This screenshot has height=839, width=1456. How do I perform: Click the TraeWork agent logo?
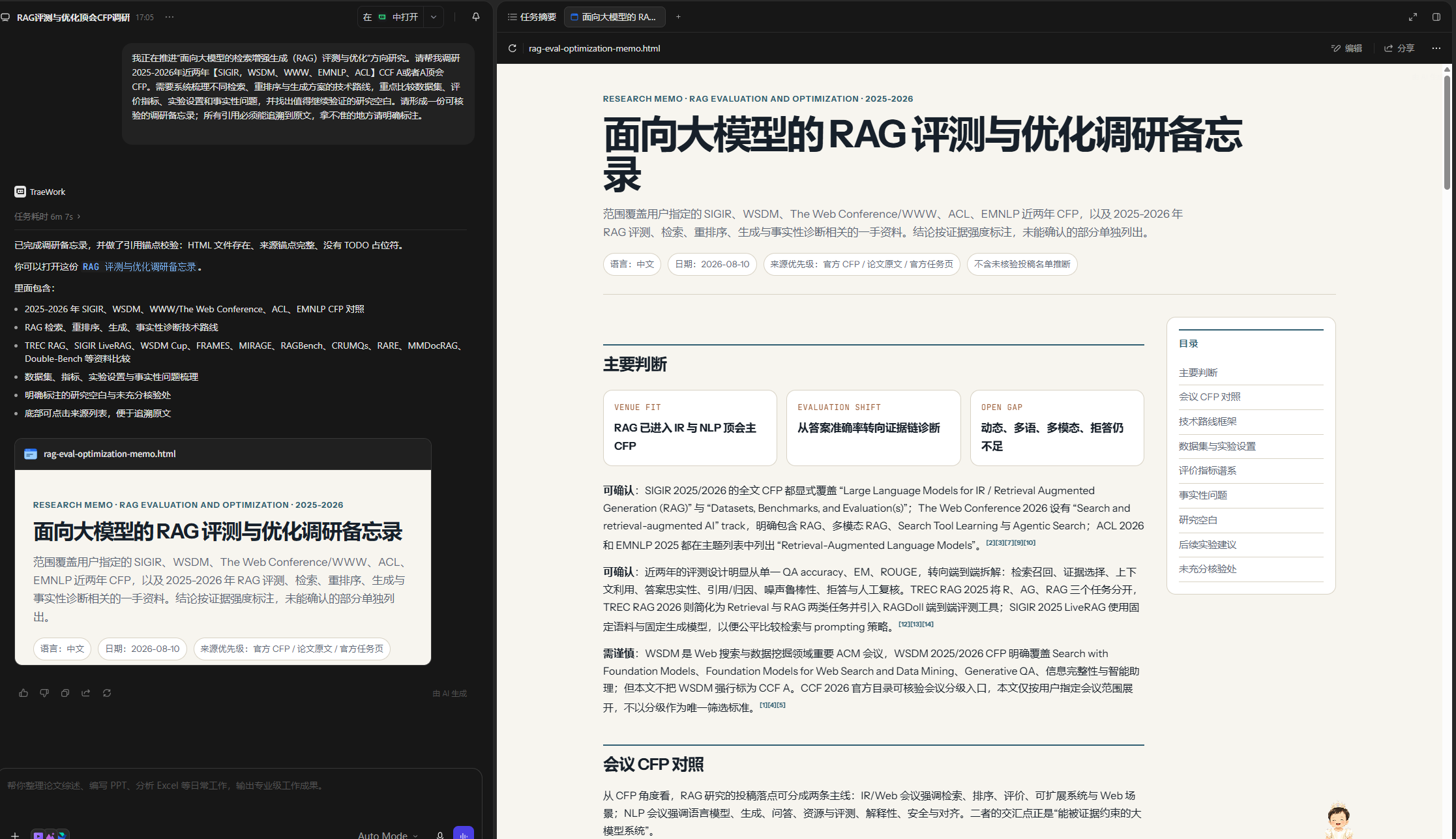click(20, 192)
